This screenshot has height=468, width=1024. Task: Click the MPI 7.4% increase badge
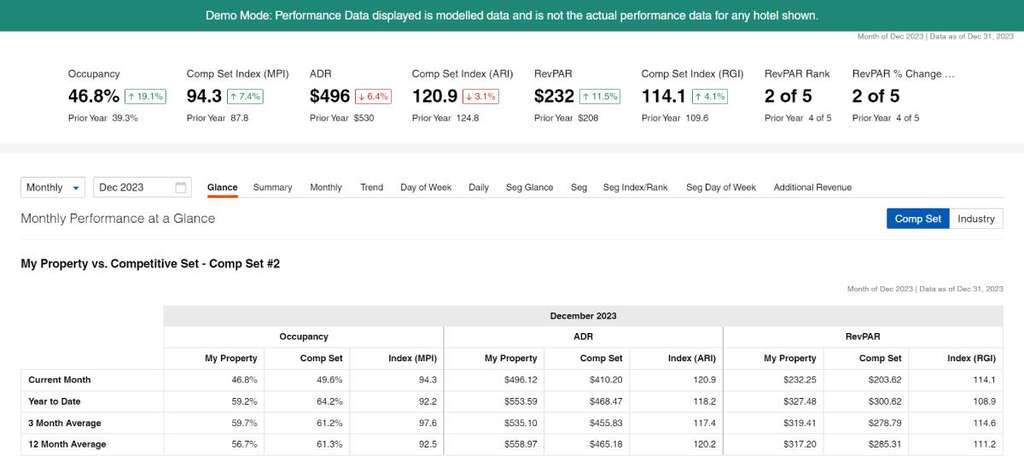click(x=247, y=97)
